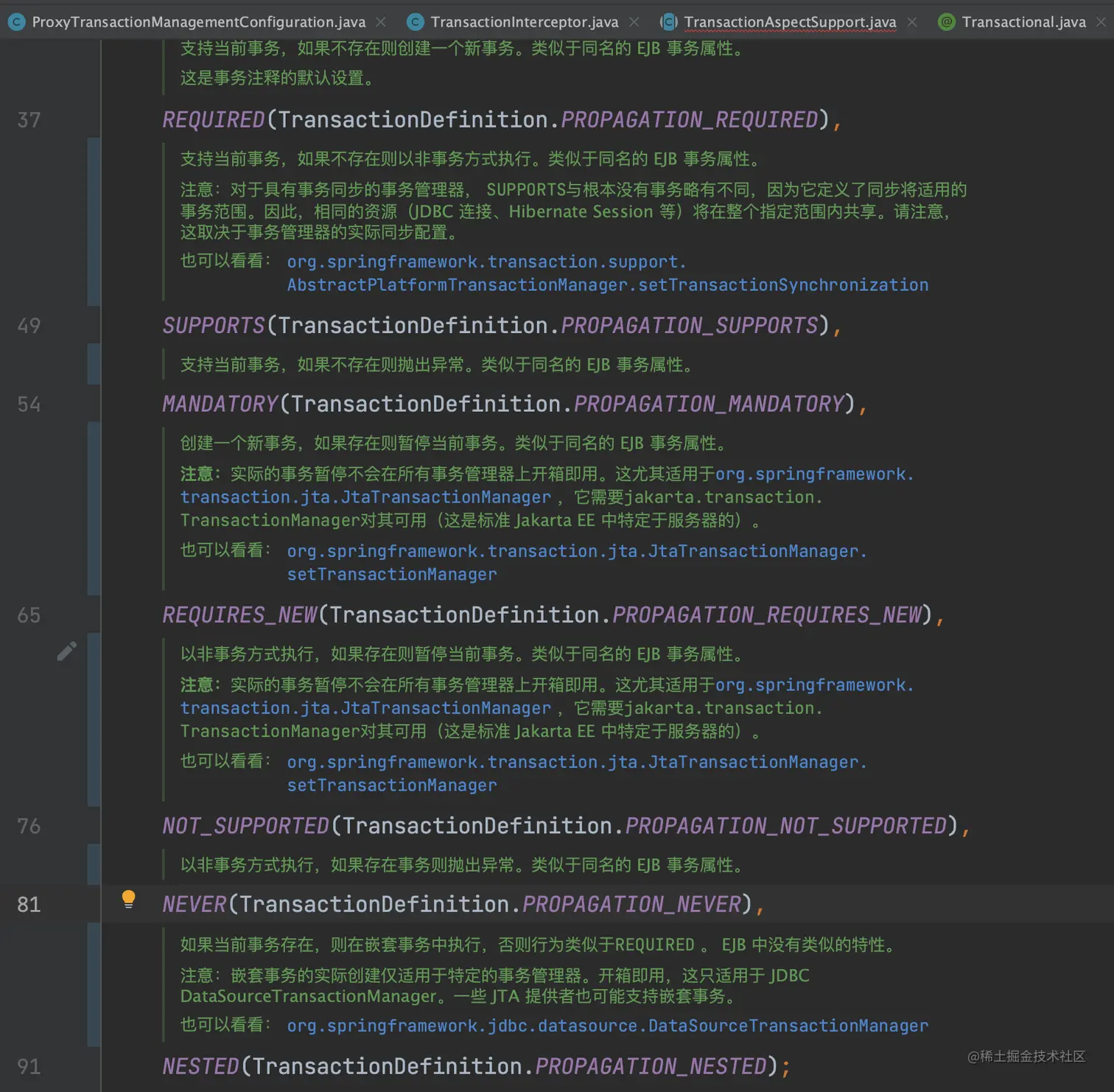
Task: Click the PROPAGATION_NESTED constant reference
Action: tap(651, 1066)
